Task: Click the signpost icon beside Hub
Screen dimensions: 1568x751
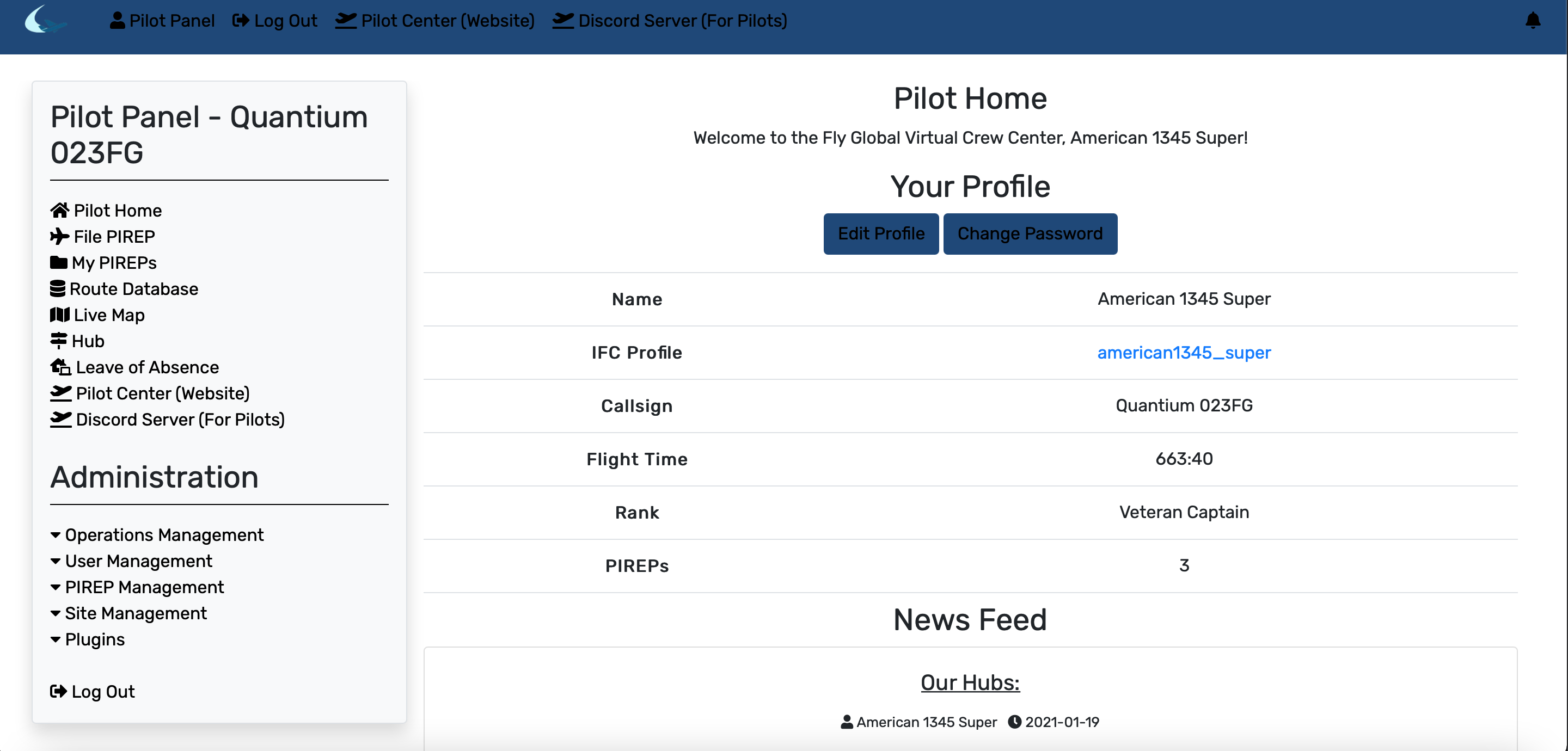Action: [58, 341]
